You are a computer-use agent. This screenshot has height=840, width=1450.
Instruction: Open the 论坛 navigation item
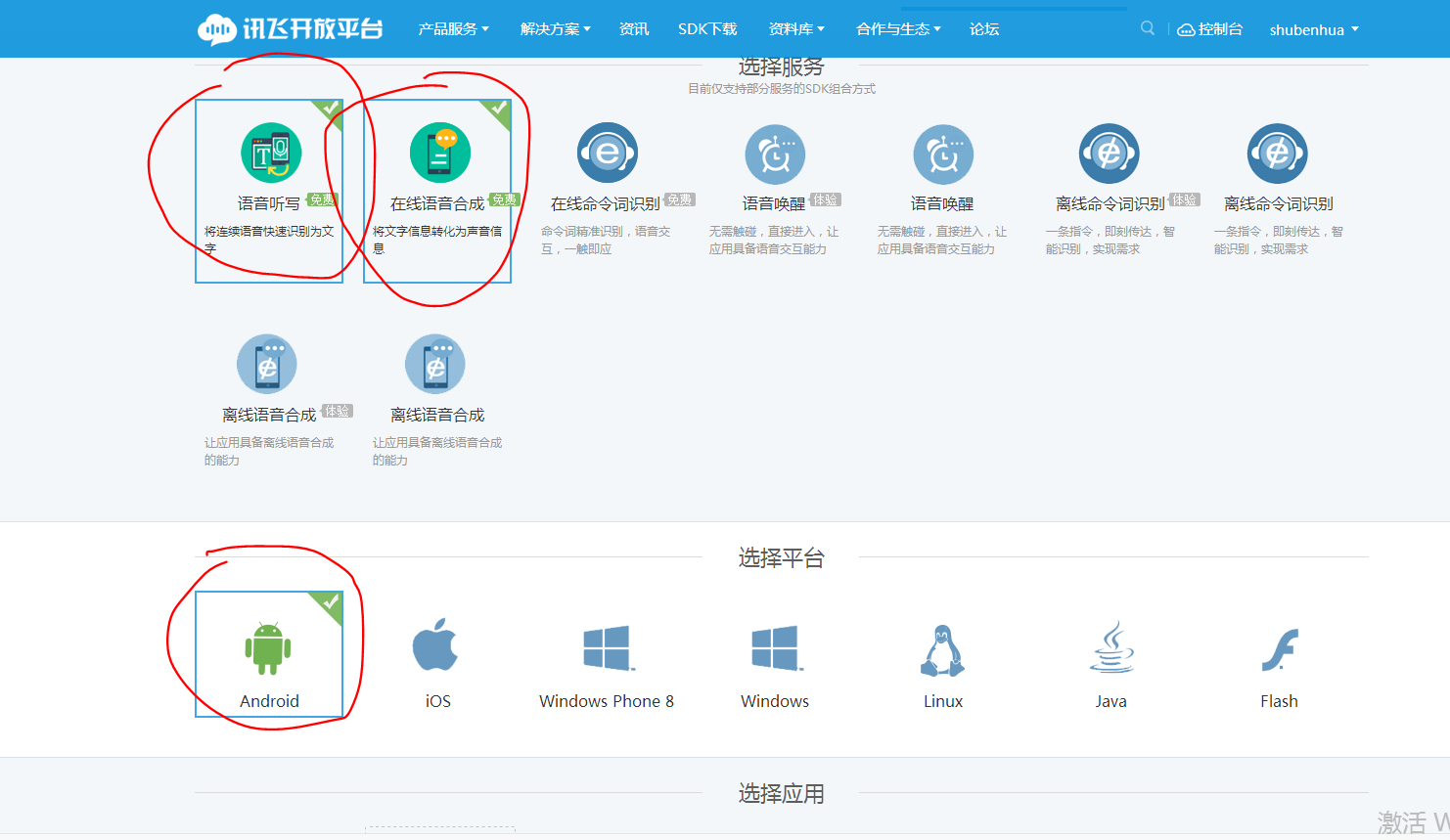(x=984, y=29)
